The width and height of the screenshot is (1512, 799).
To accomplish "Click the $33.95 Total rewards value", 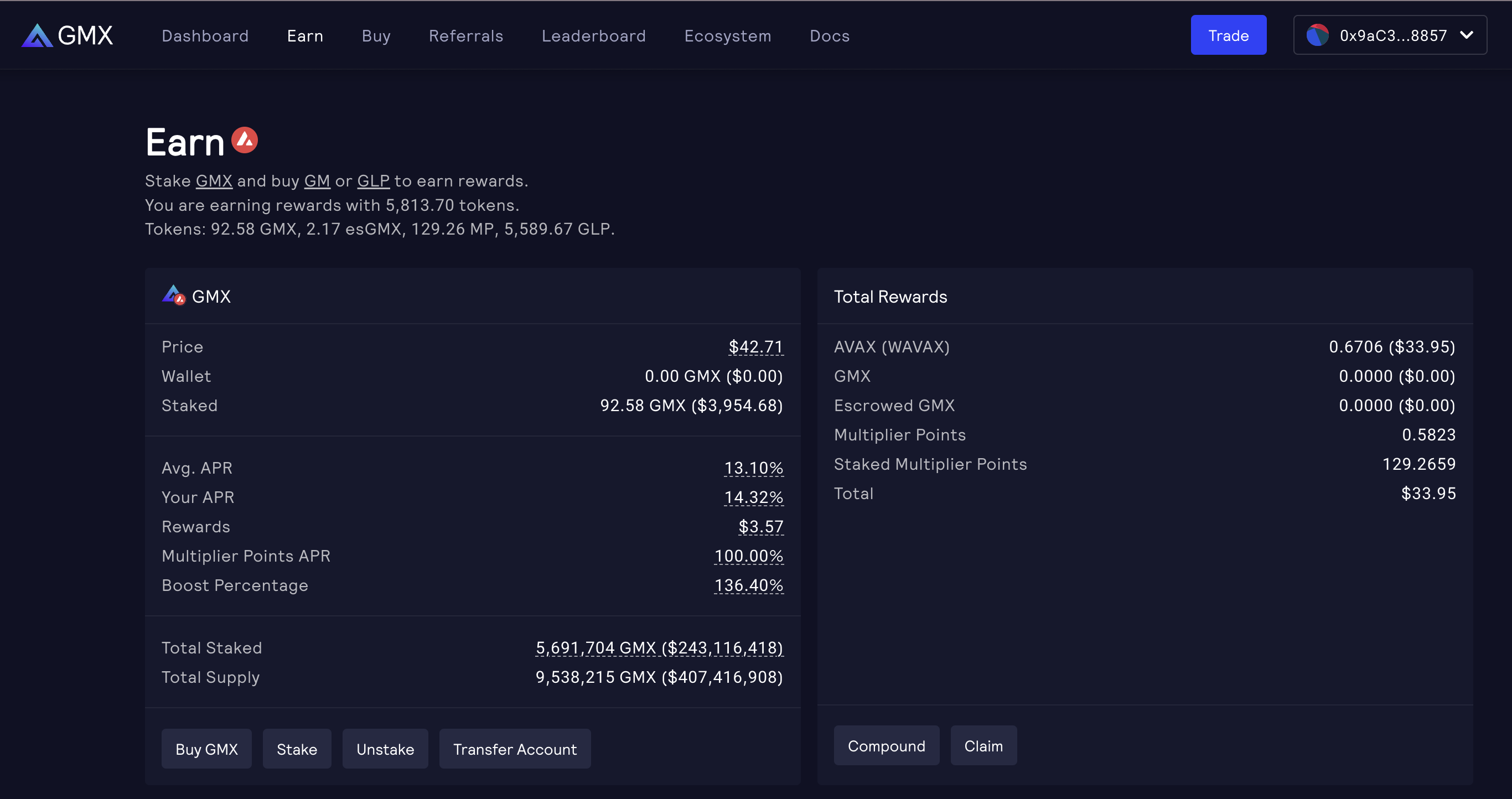I will (1428, 493).
